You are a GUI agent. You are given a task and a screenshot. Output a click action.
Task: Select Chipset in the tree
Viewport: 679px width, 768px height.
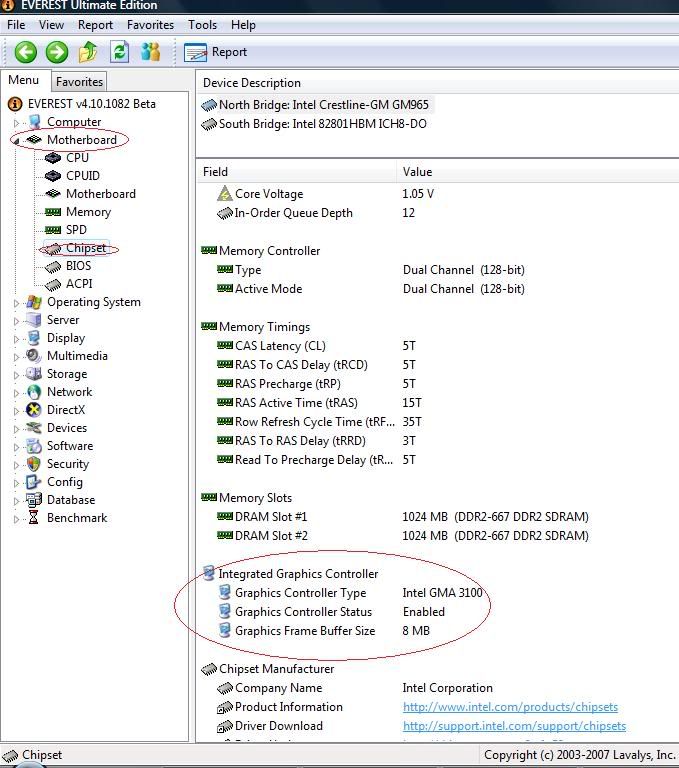tap(86, 248)
